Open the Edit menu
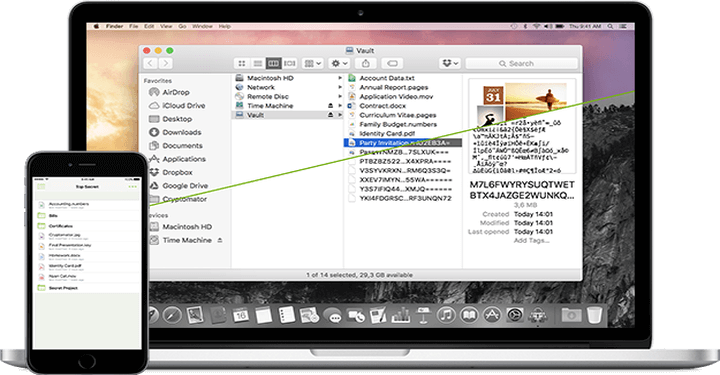 click(149, 27)
